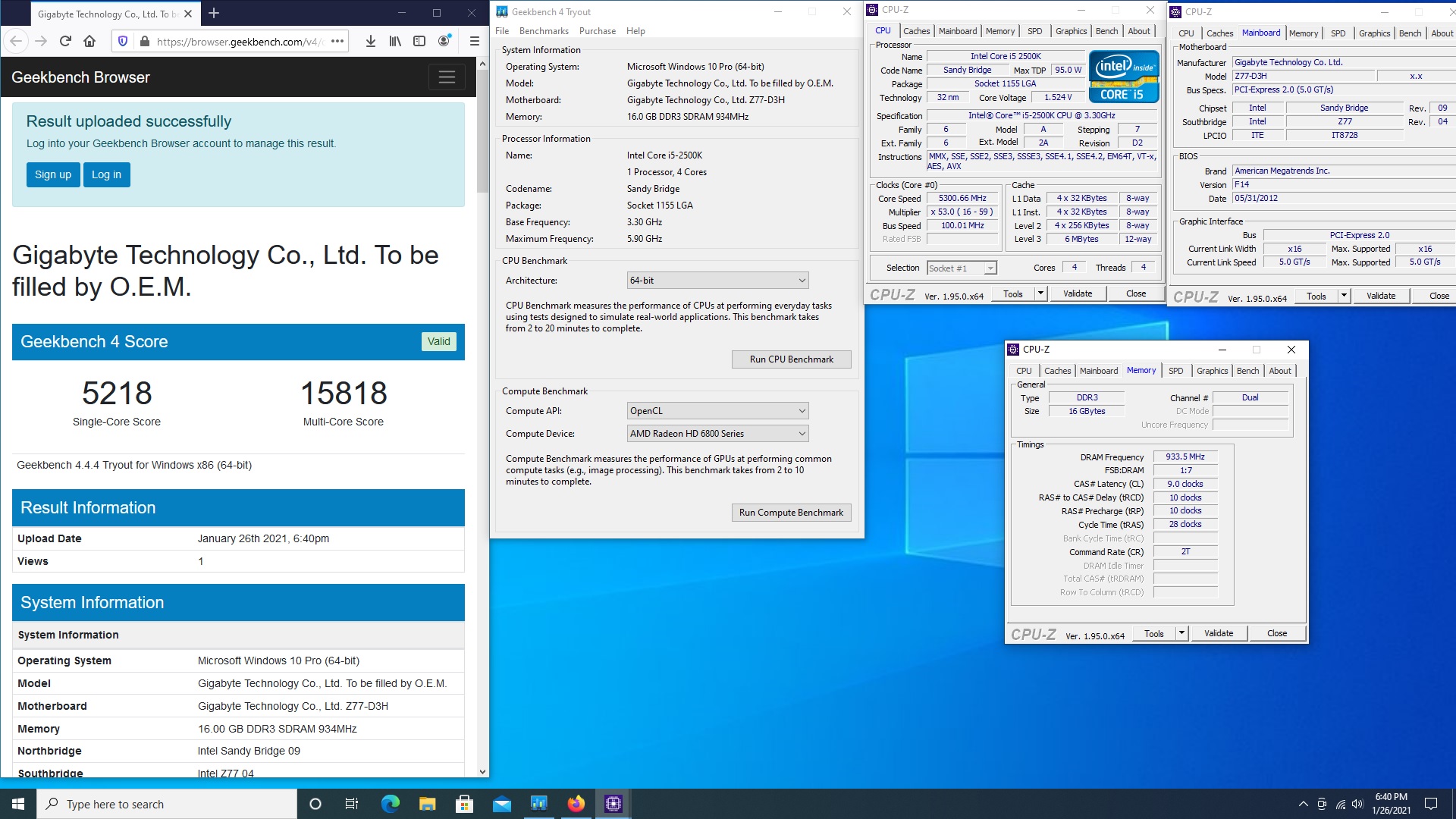Viewport: 1456px width, 819px height.
Task: Click the Firefox forward arrow
Action: [41, 41]
